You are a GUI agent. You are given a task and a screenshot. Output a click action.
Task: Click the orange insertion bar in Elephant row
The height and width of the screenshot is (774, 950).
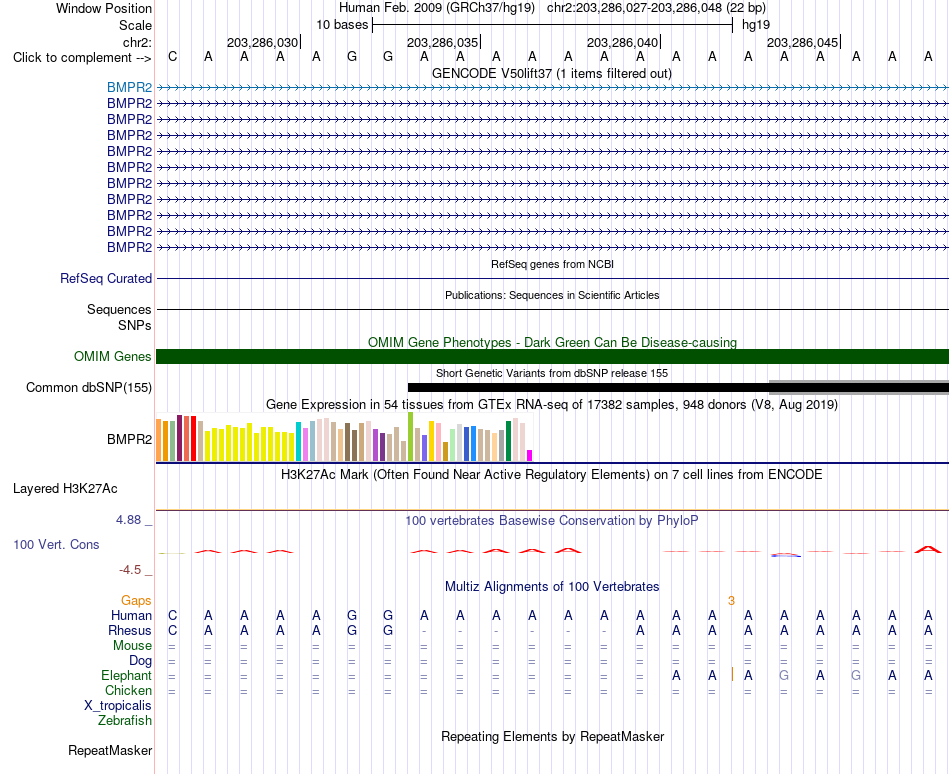[x=732, y=674]
